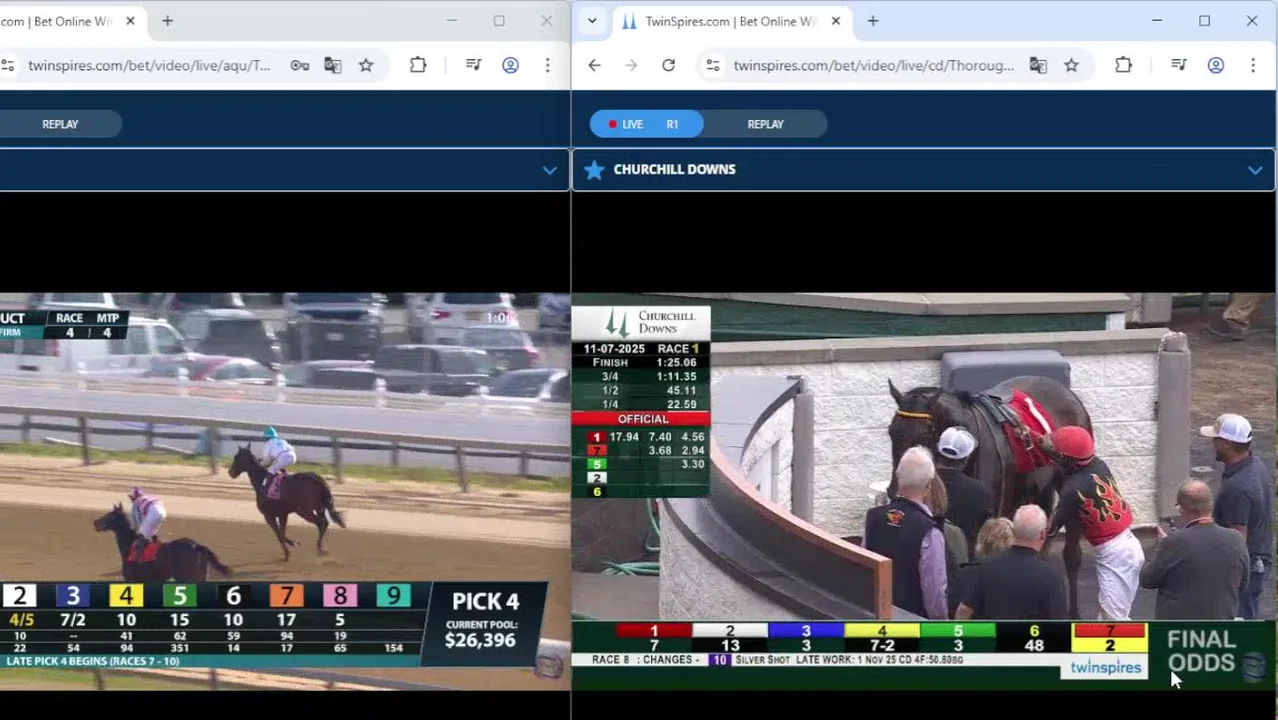Open the translate page icon in the left window
The image size is (1278, 720).
(332, 66)
